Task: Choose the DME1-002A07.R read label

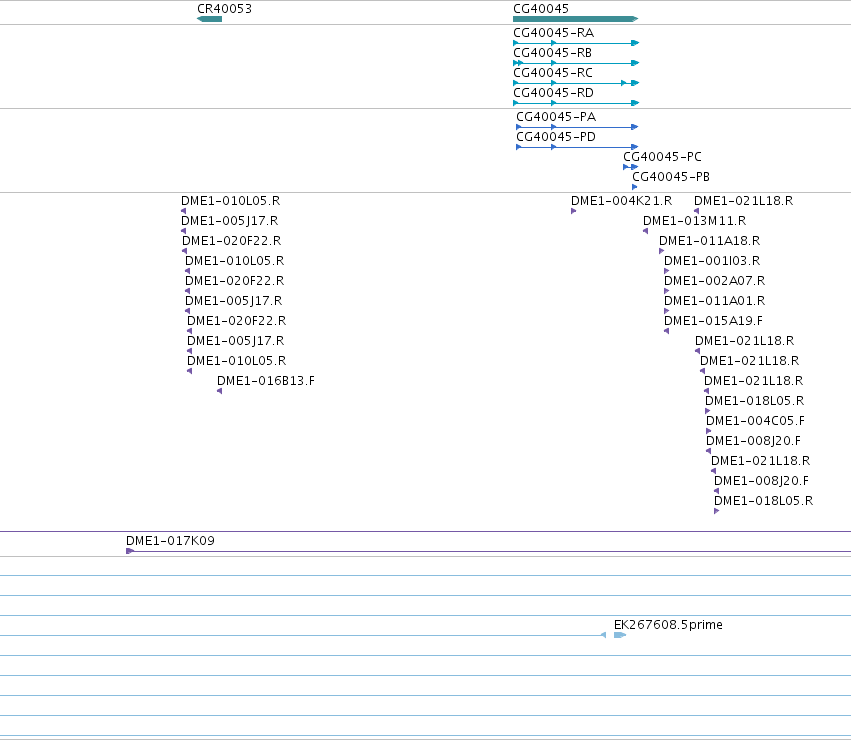Action: click(714, 281)
